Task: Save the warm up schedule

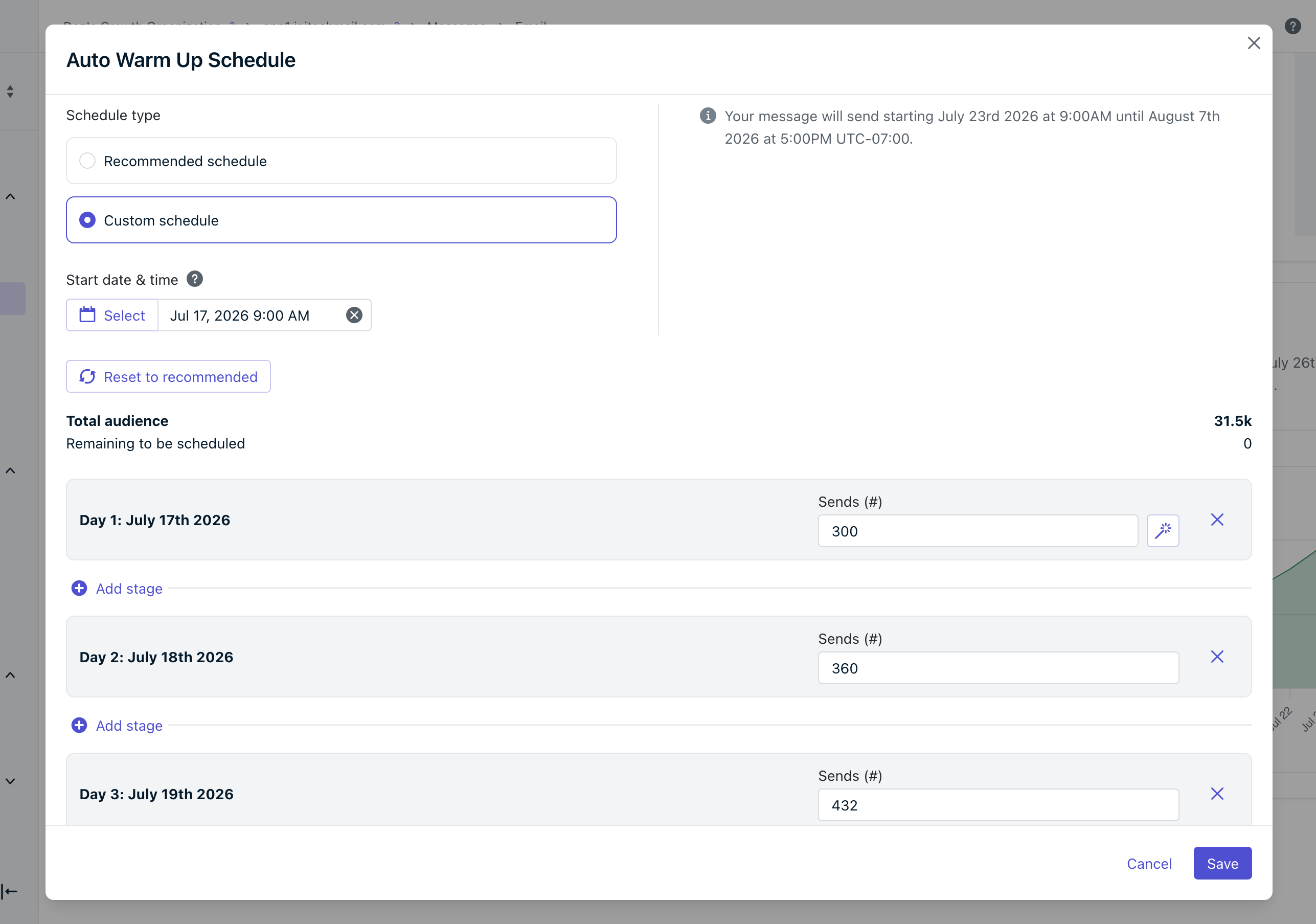Action: (1222, 863)
